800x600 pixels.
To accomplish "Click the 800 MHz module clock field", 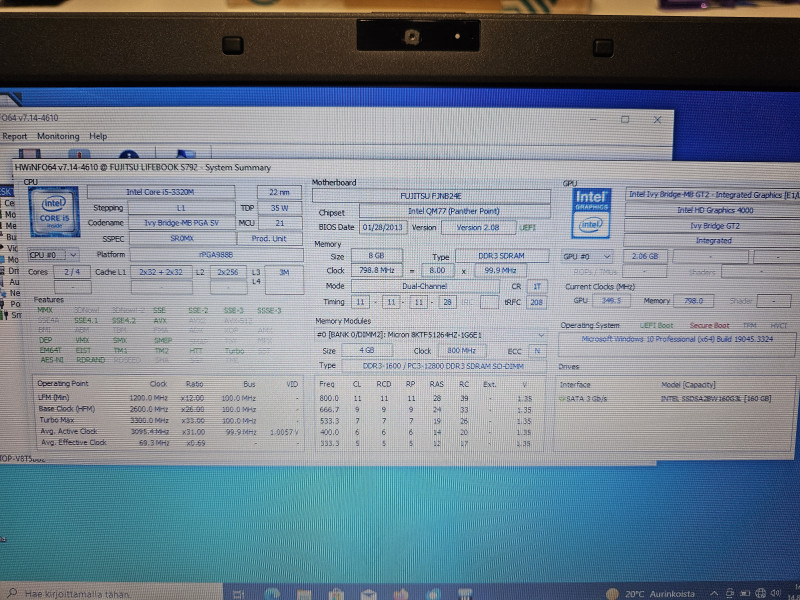I will pyautogui.click(x=462, y=351).
